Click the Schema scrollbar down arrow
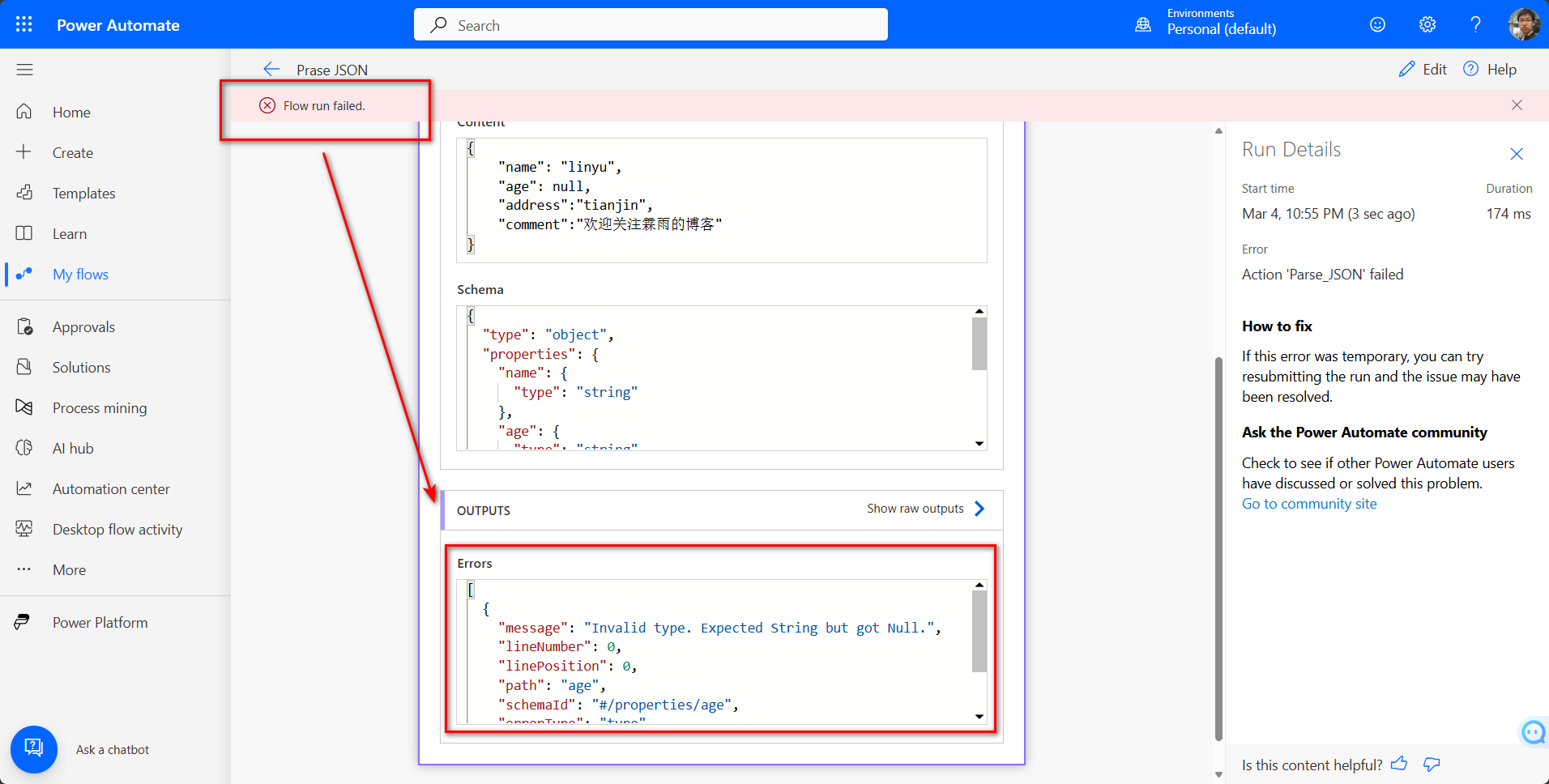1549x784 pixels. tap(979, 444)
